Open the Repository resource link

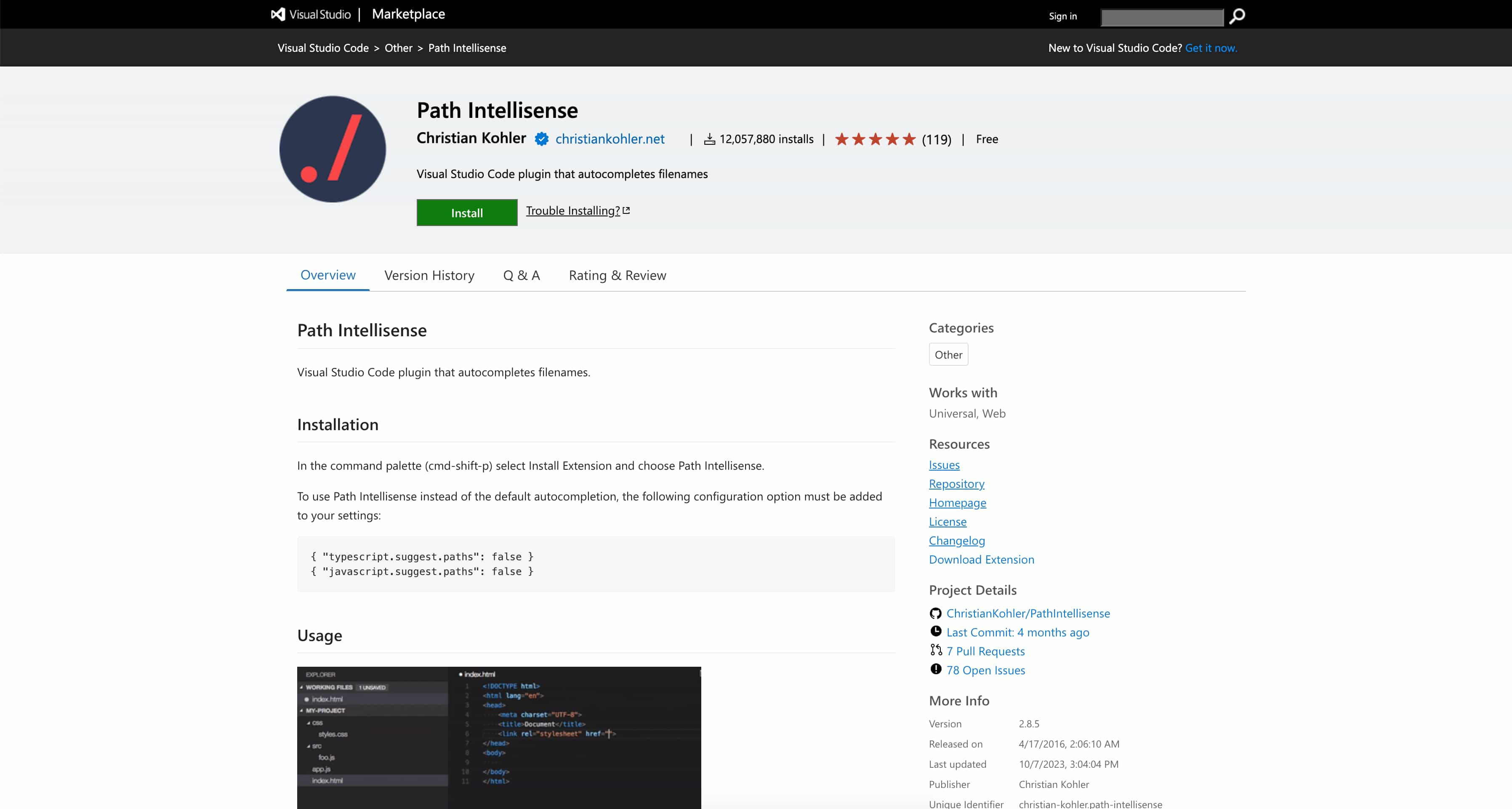(957, 484)
